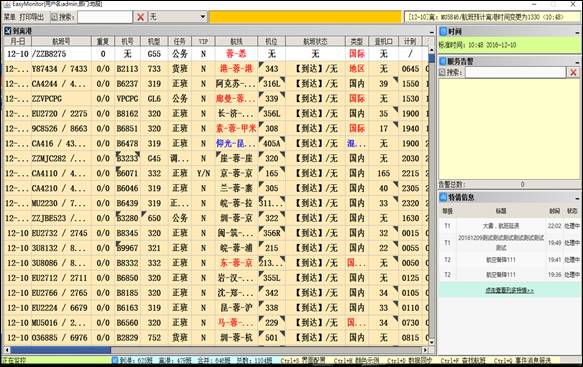Viewport: 583px width, 367px height.
Task: Click the horizontal scrollbar thumb under flight table
Action: 61,350
